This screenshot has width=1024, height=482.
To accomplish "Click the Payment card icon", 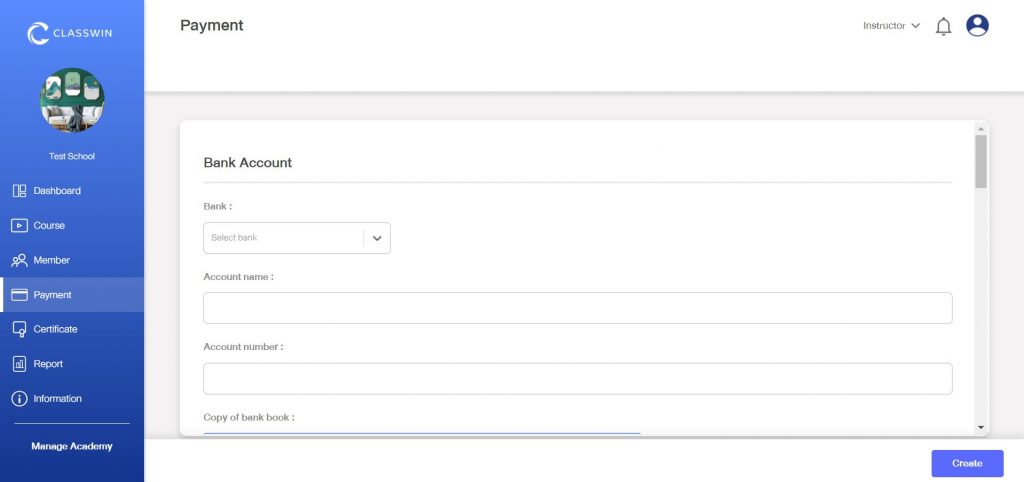I will pos(19,295).
